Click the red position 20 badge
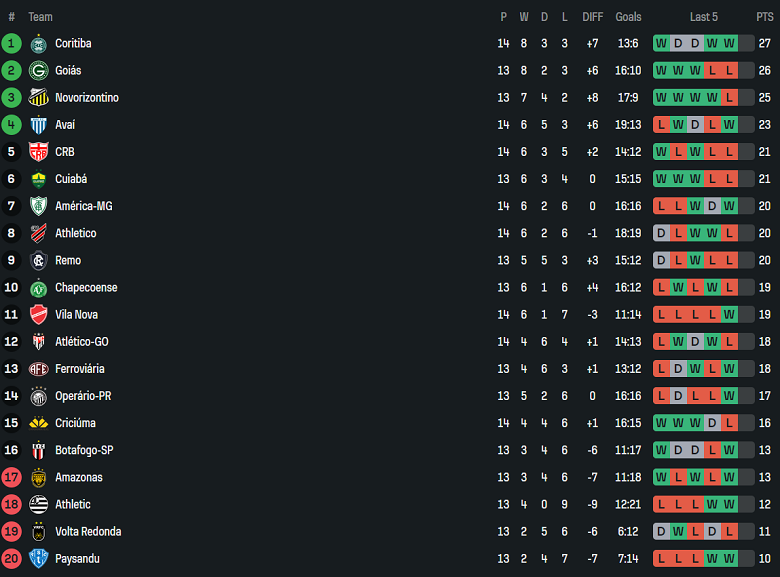The height and width of the screenshot is (577, 780). [12, 558]
